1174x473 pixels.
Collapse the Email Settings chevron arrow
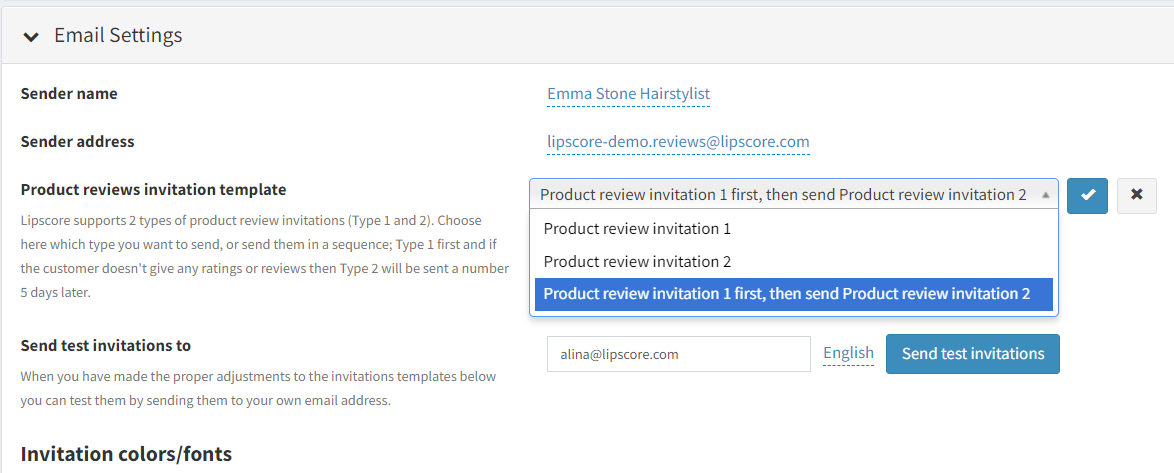(32, 37)
